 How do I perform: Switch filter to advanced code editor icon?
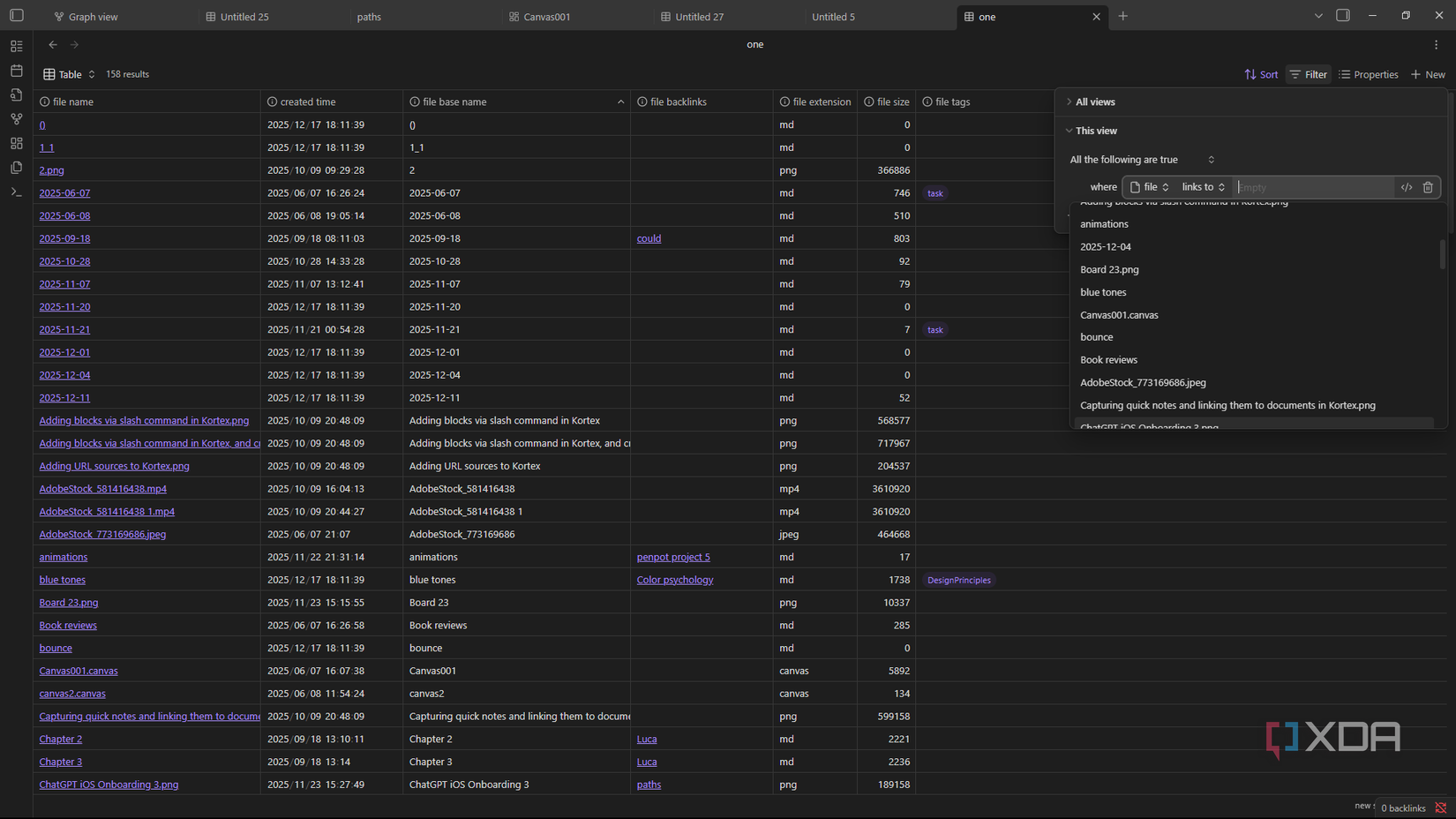[x=1407, y=187]
